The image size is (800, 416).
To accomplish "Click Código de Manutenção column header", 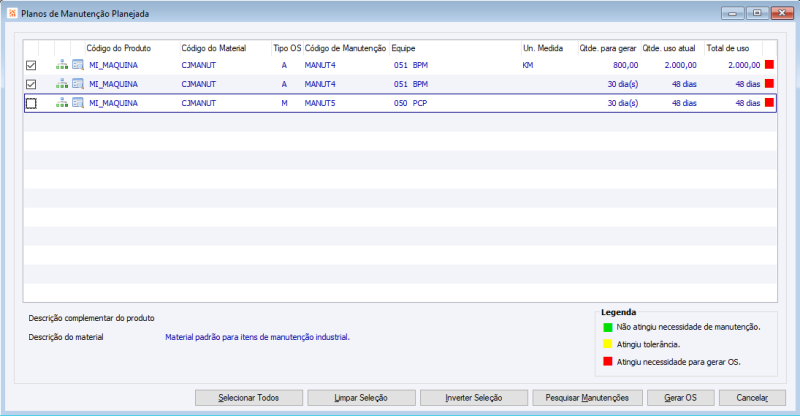I will pos(346,48).
